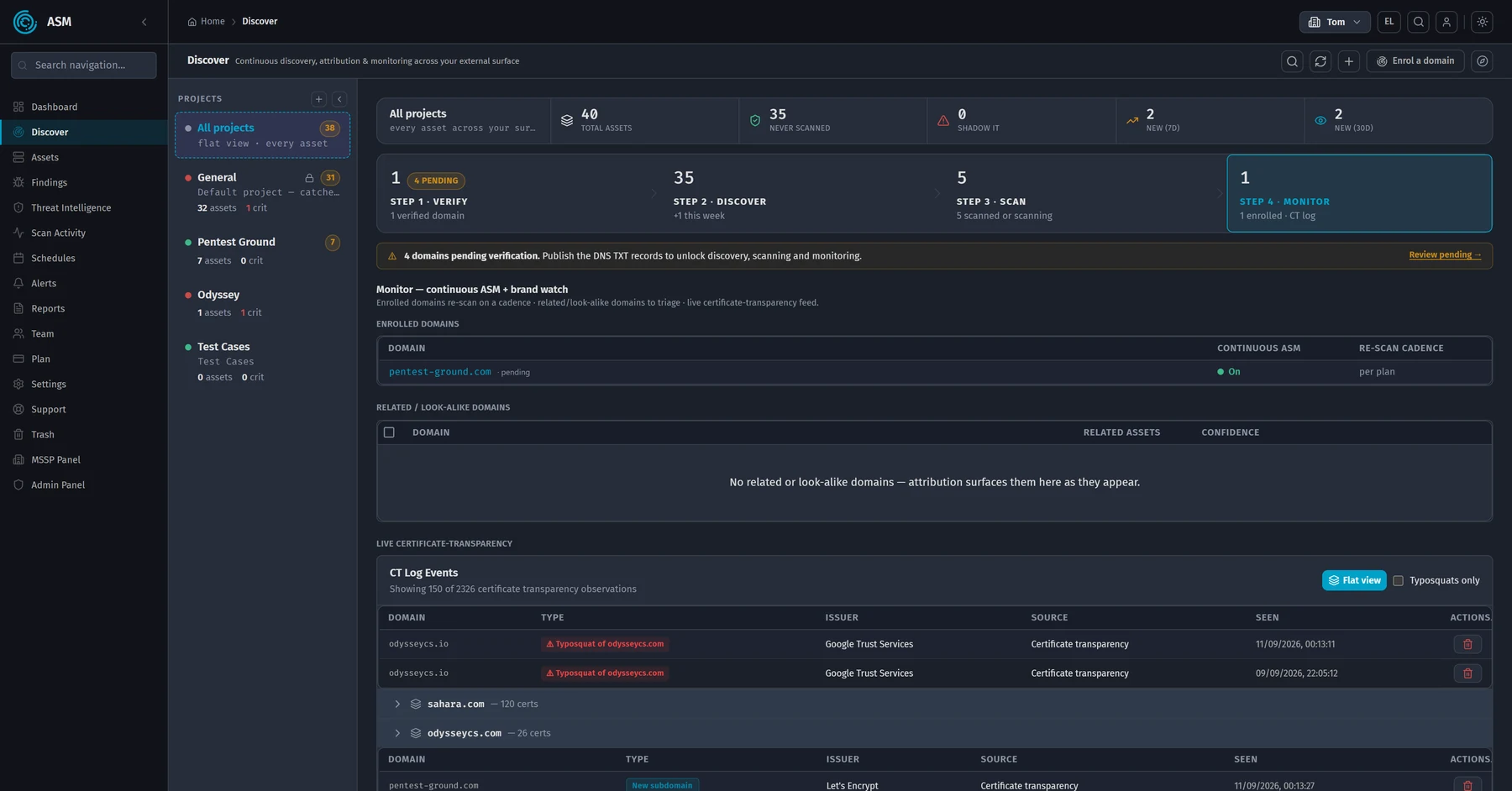Click the SEEN column header in CT Log

tap(1267, 618)
